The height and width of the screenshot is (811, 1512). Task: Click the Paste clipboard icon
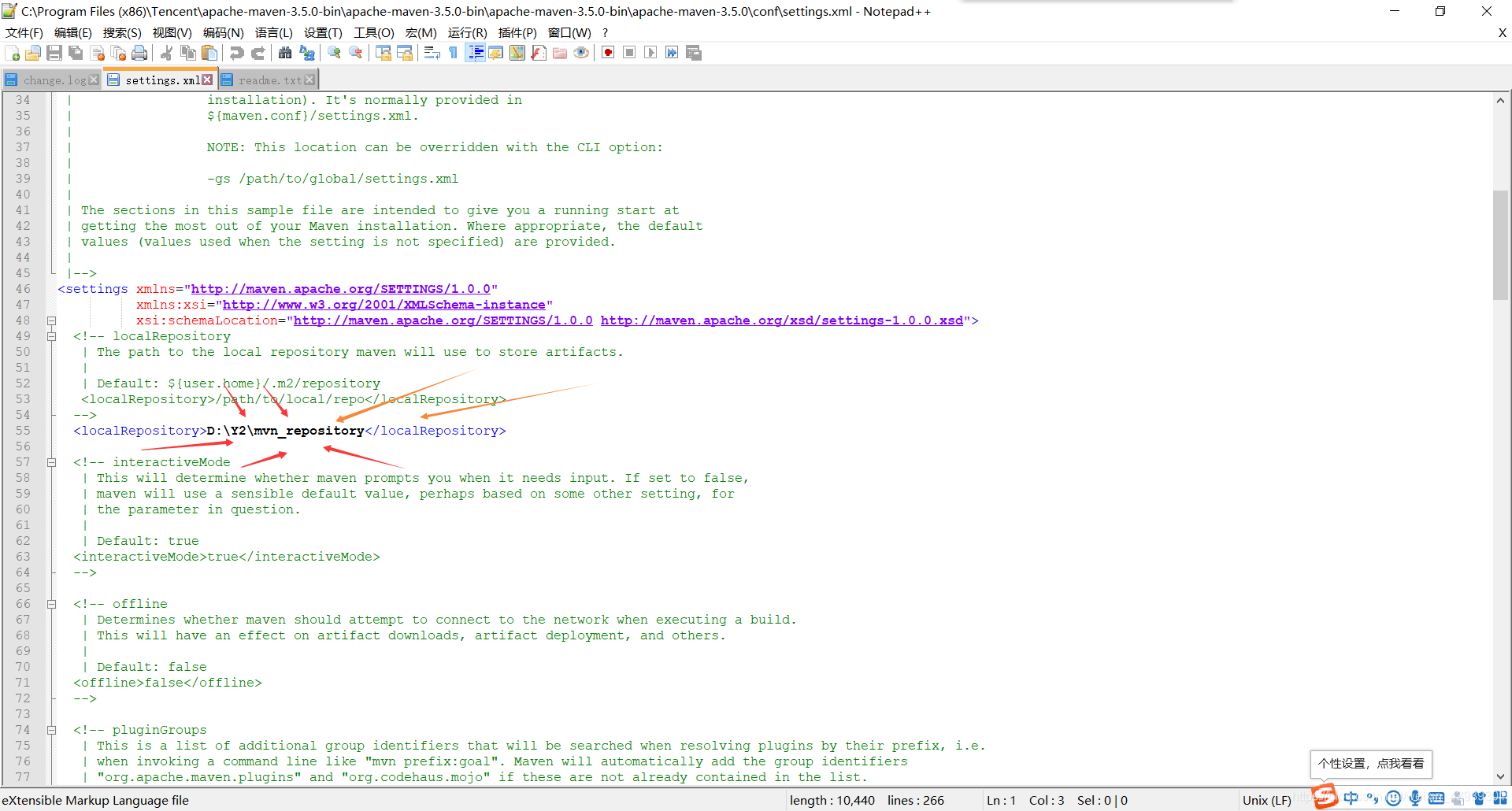coord(209,53)
